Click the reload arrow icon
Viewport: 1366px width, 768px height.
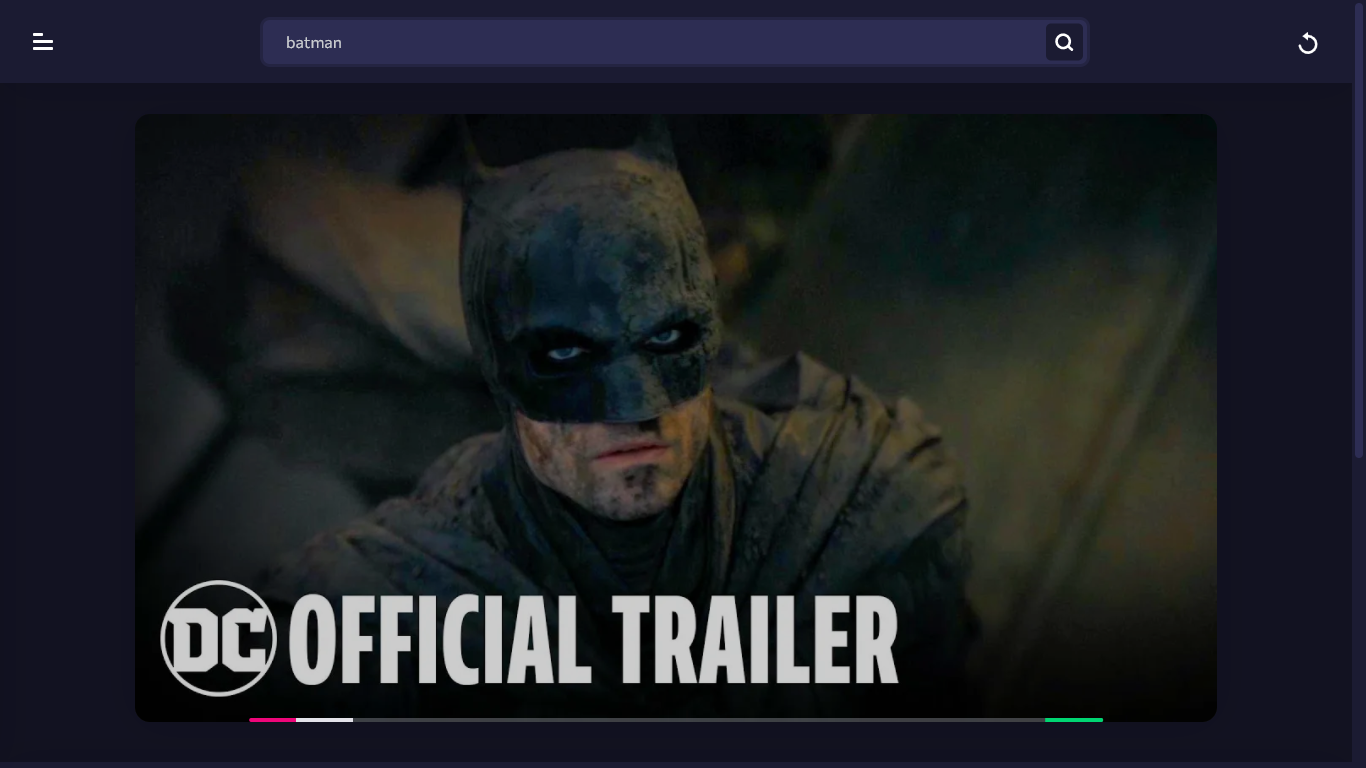[x=1308, y=43]
